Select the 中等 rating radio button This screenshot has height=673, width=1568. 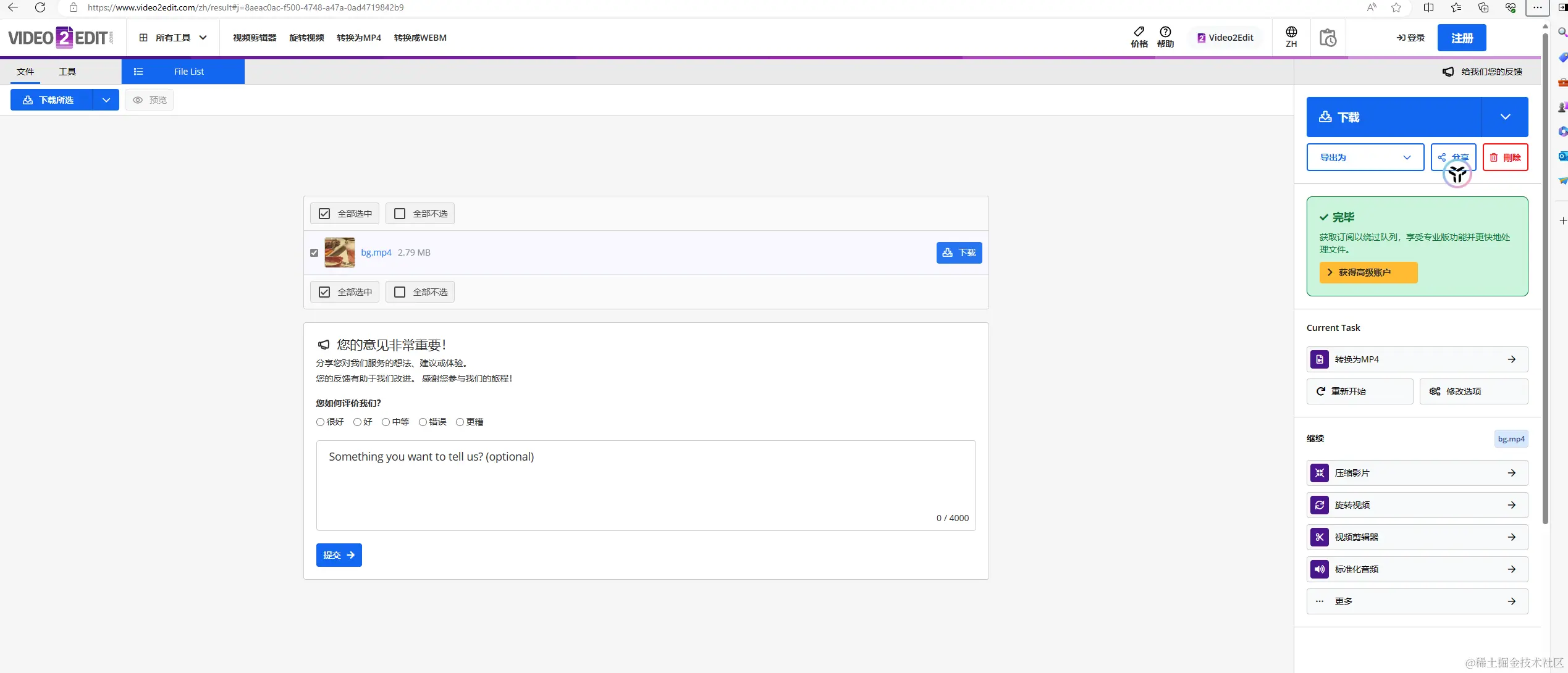[x=386, y=422]
